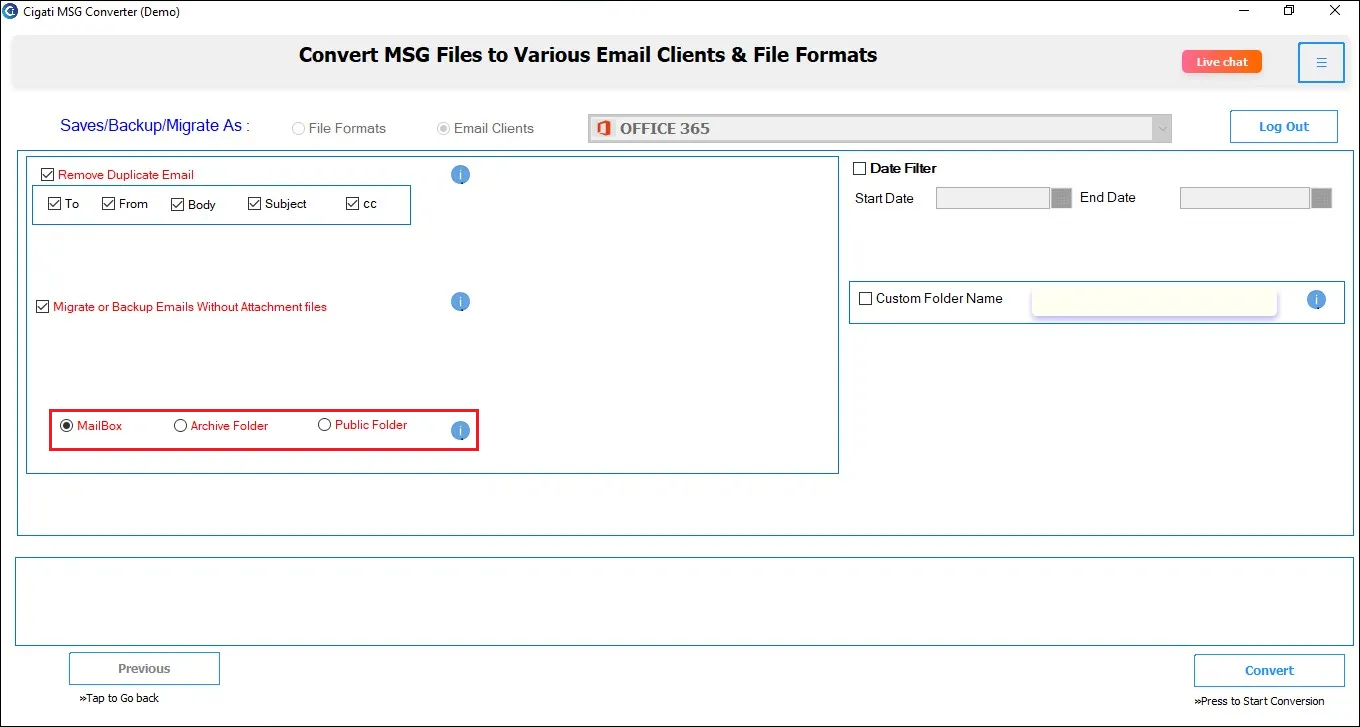
Task: Click the Log Out button
Action: [x=1284, y=127]
